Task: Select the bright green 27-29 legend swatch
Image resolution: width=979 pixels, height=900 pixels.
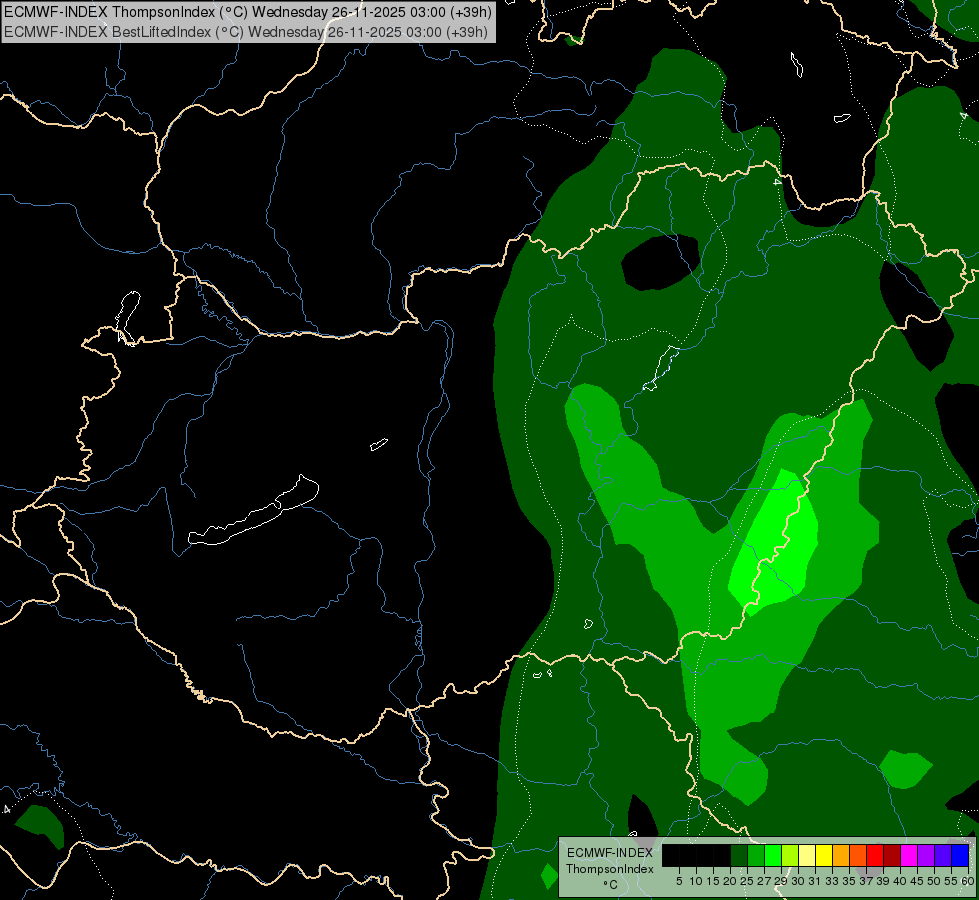Action: pyautogui.click(x=773, y=855)
